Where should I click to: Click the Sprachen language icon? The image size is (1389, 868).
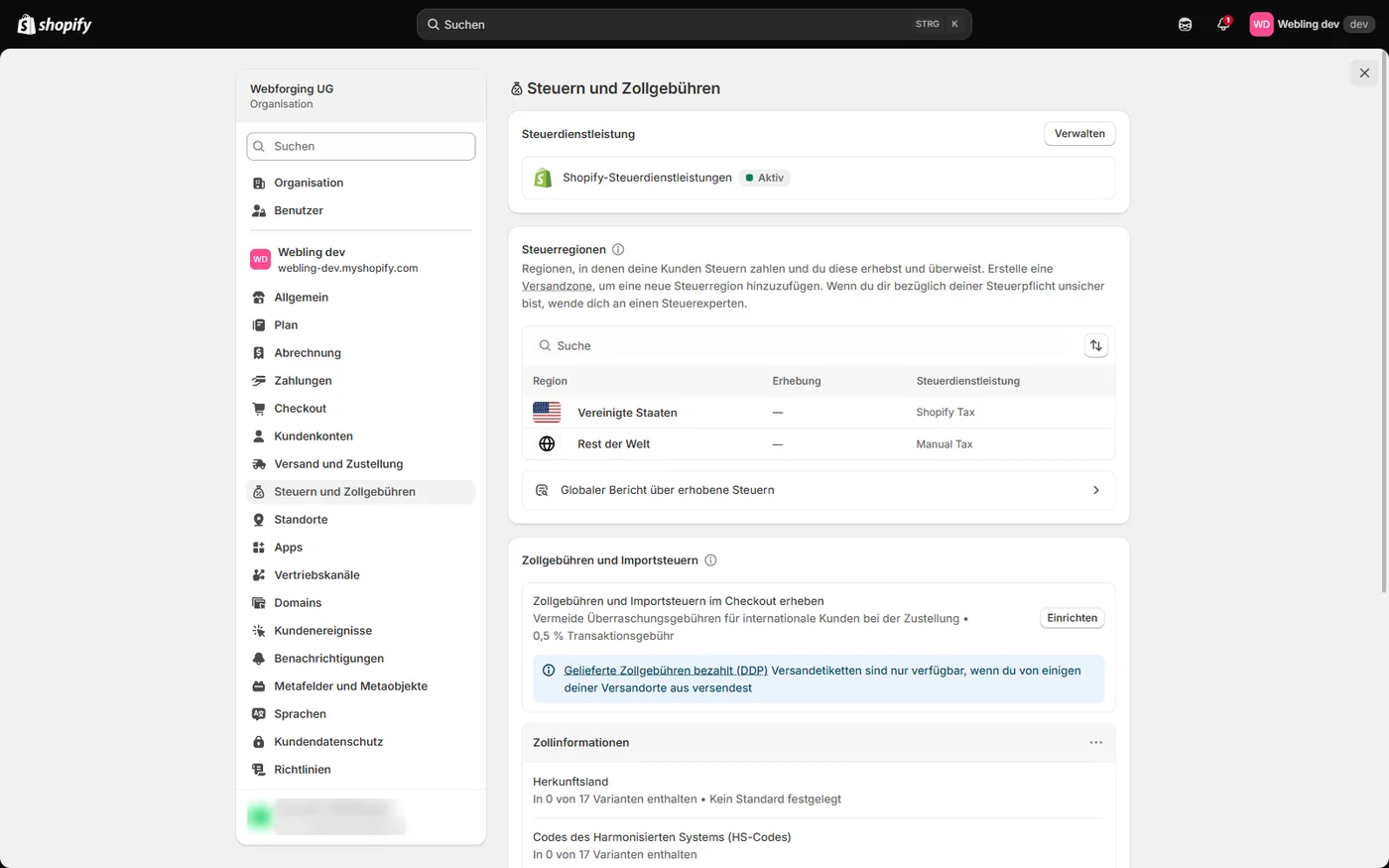259,714
